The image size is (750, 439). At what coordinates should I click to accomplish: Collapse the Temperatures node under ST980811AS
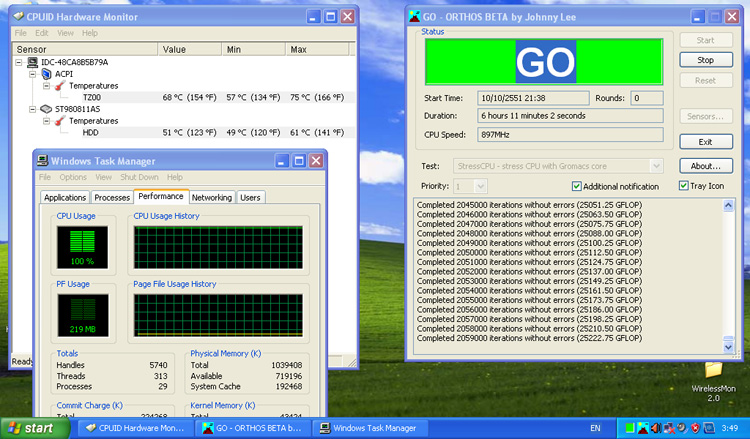(x=46, y=121)
